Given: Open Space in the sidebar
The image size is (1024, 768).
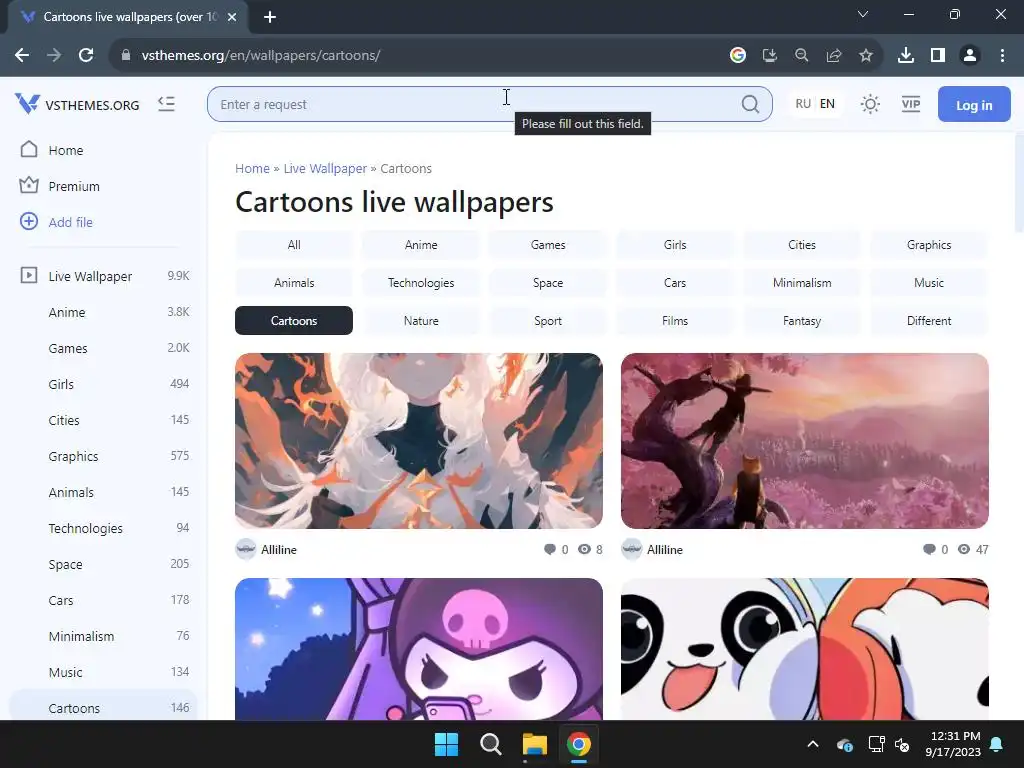Looking at the screenshot, I should (x=103, y=564).
